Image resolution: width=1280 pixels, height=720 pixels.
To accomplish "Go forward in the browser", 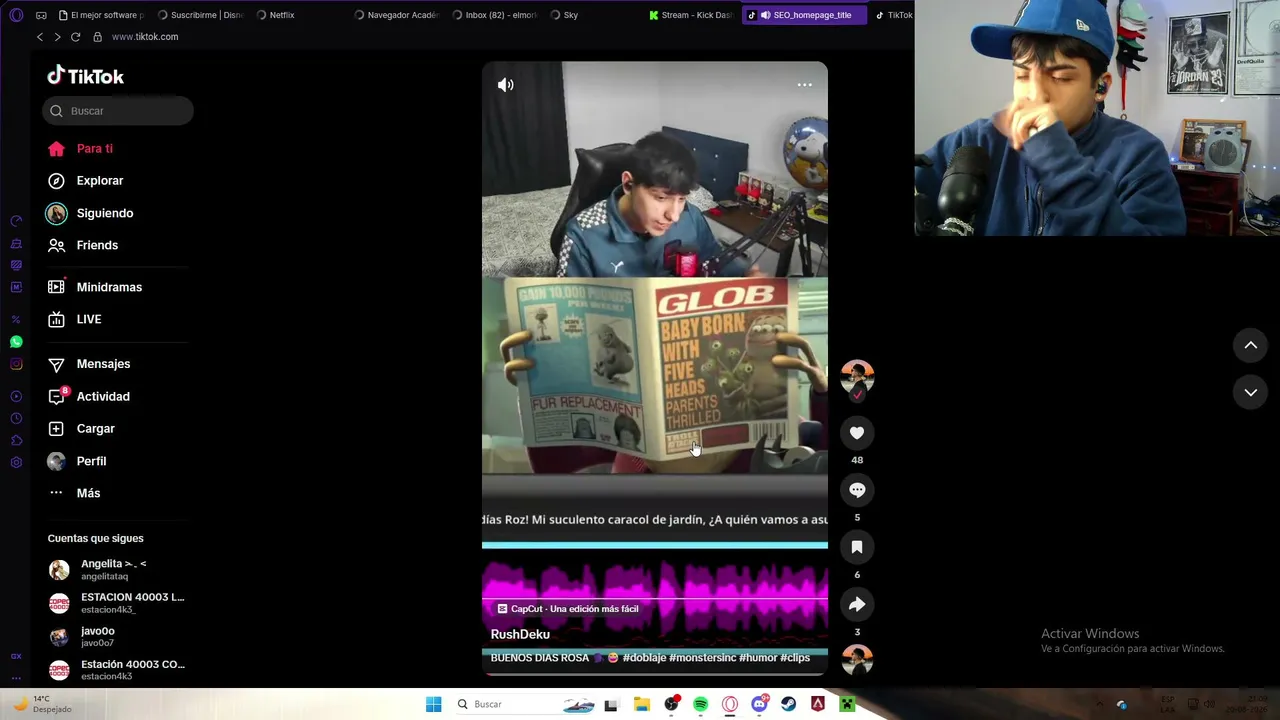I will [x=57, y=37].
